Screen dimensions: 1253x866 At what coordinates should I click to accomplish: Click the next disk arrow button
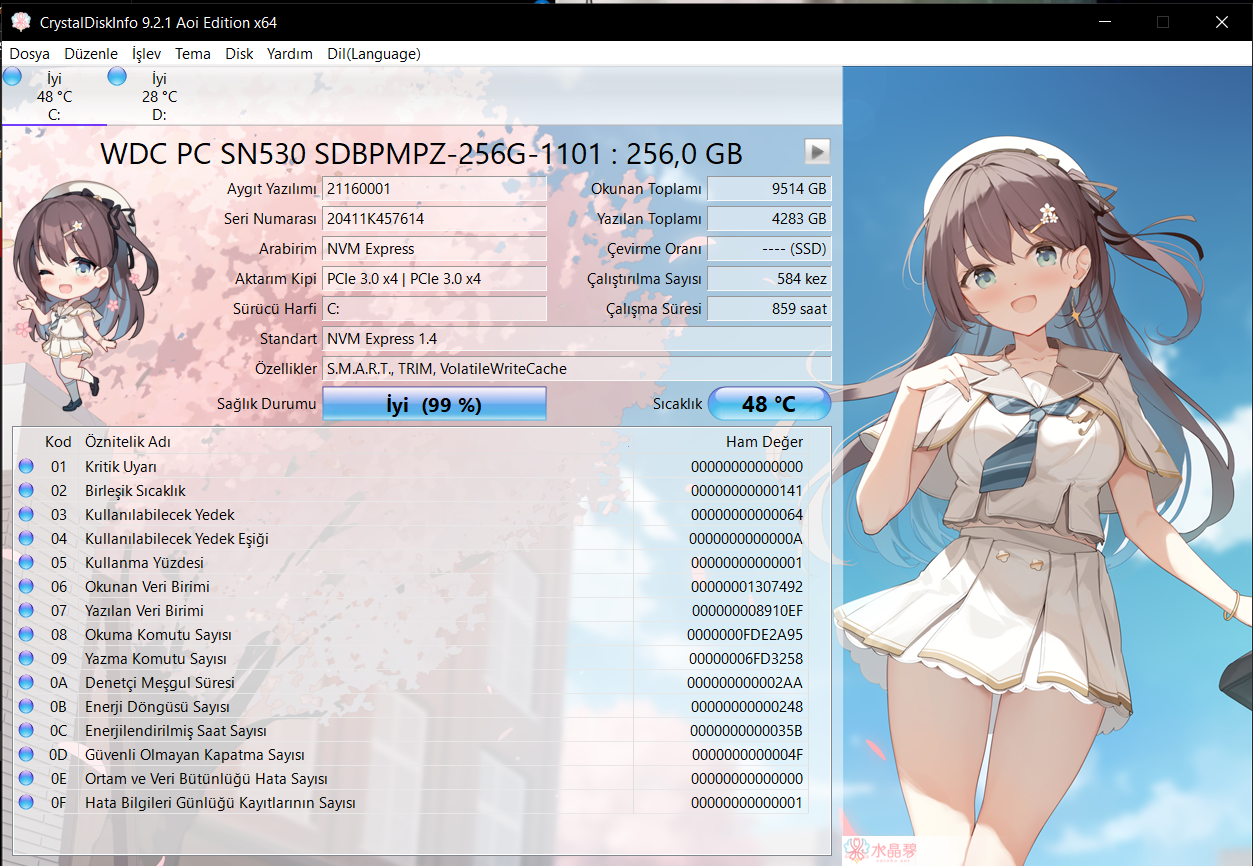818,151
